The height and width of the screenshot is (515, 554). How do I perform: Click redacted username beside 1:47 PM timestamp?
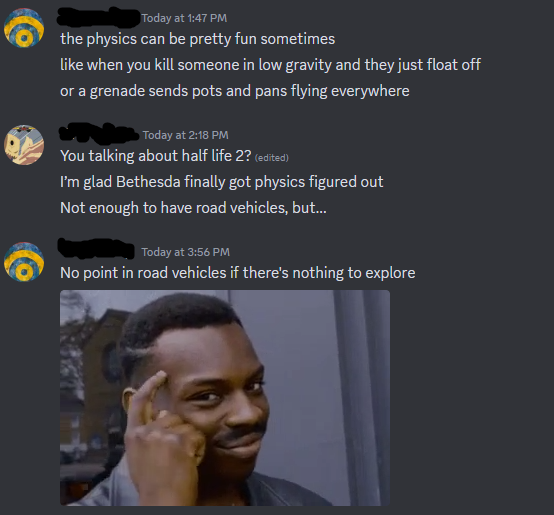coord(99,17)
